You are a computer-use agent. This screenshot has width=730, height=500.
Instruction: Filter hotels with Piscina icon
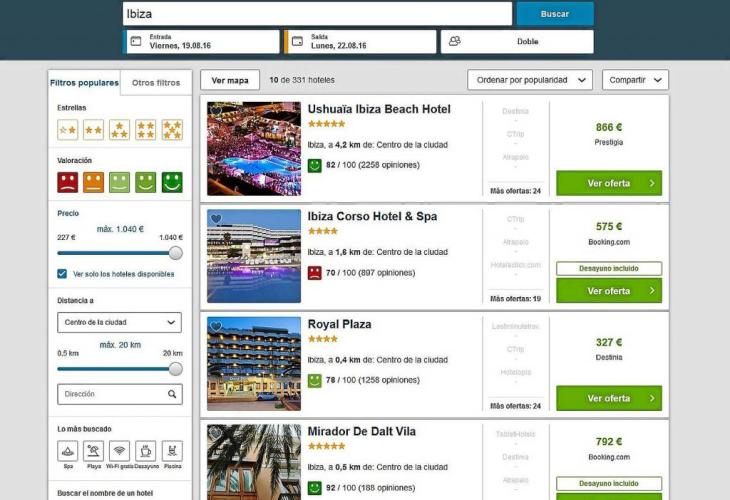(172, 451)
